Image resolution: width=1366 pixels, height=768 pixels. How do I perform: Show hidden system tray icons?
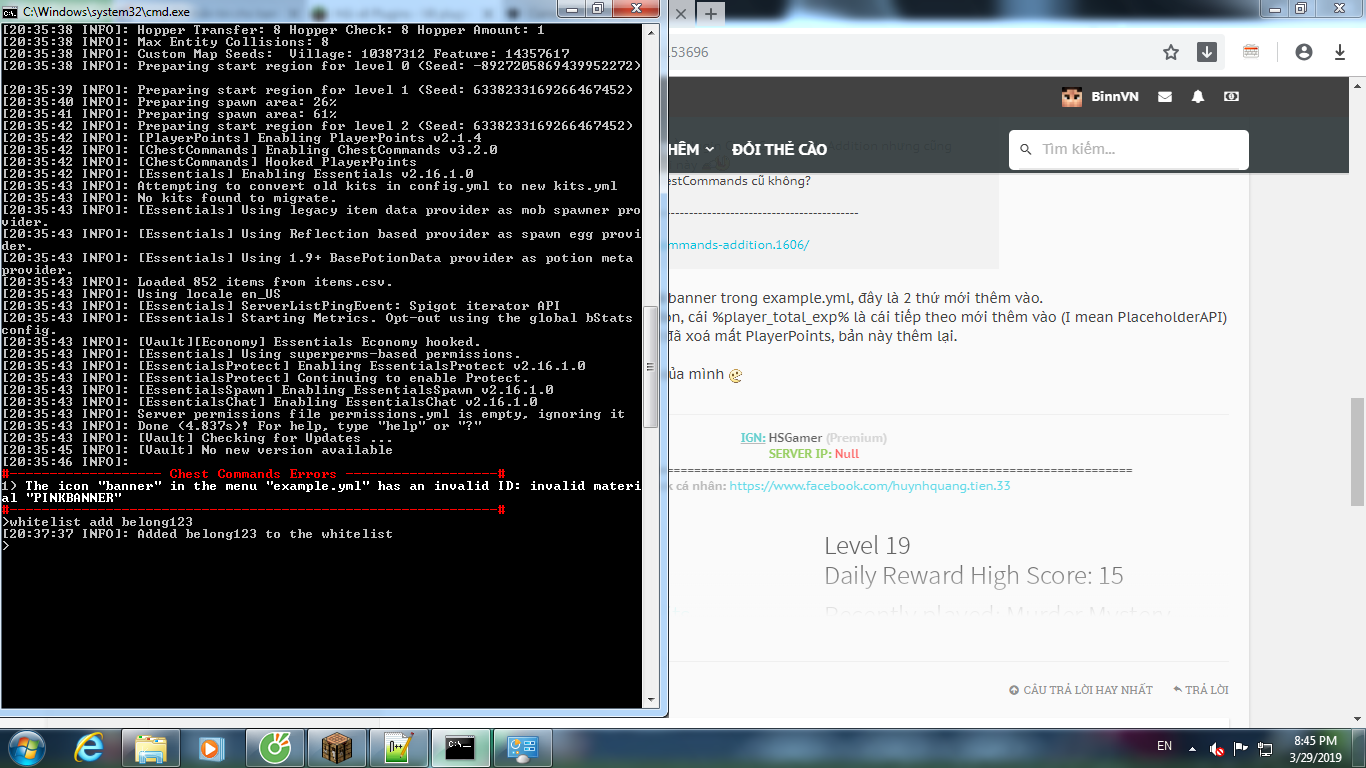point(1192,748)
